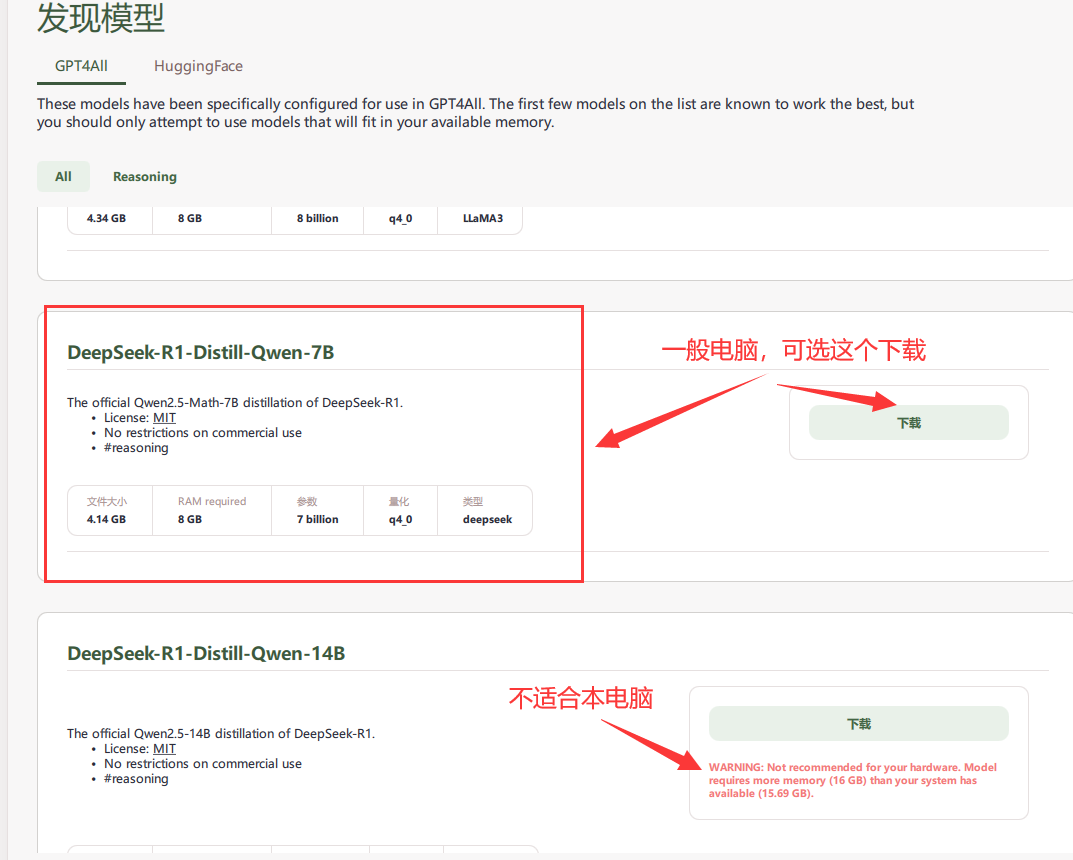Select the All filter chip

click(64, 177)
